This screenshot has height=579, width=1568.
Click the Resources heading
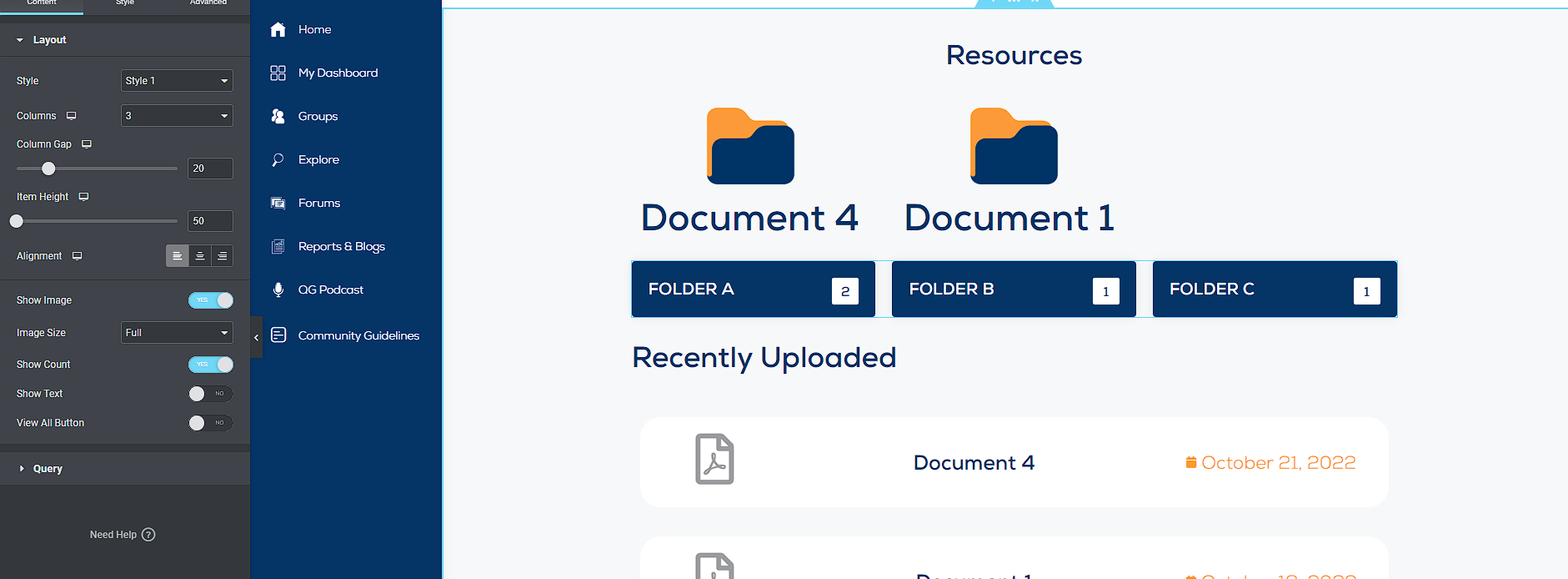coord(1014,55)
